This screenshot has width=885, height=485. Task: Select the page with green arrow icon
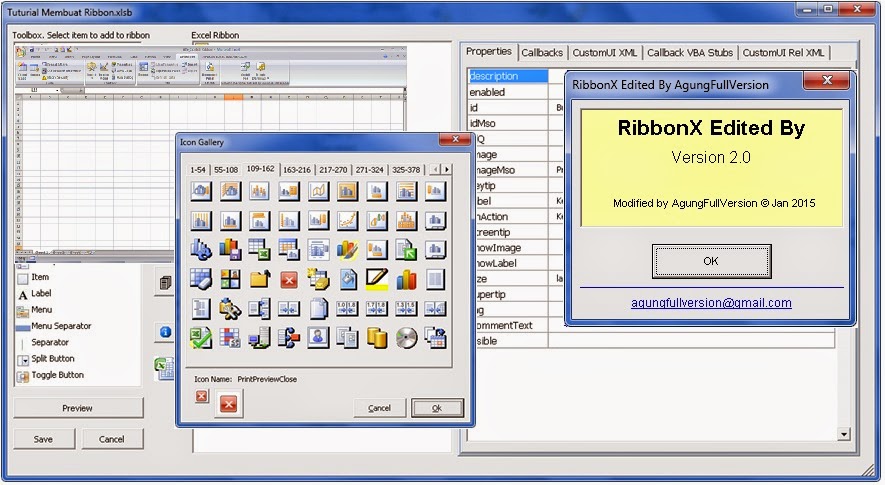pos(406,250)
